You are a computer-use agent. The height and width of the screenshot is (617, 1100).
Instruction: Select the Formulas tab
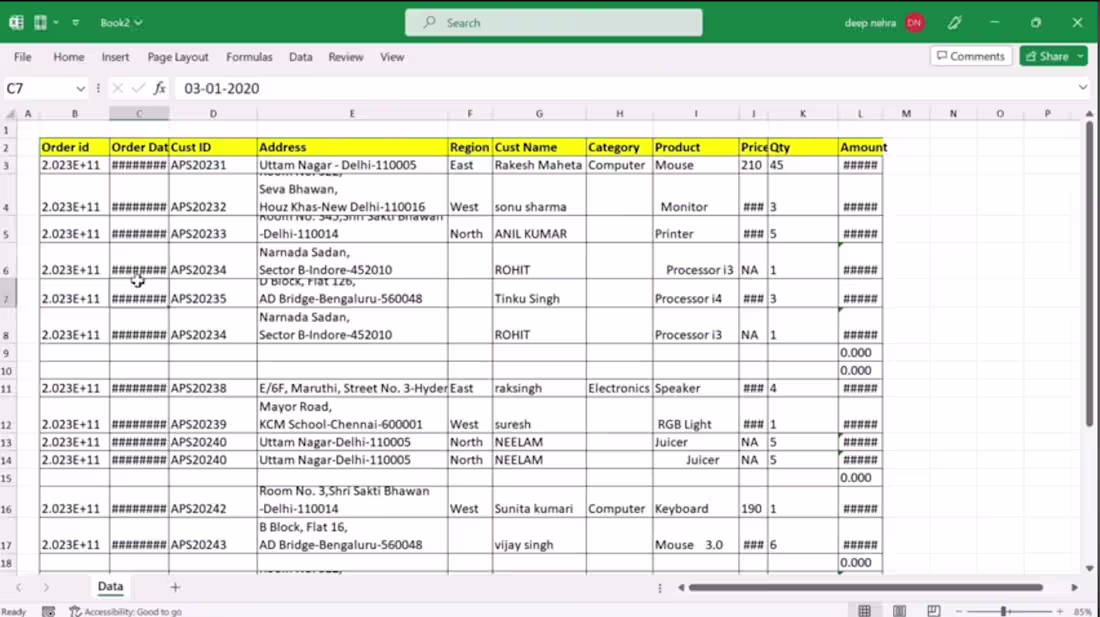pos(249,57)
